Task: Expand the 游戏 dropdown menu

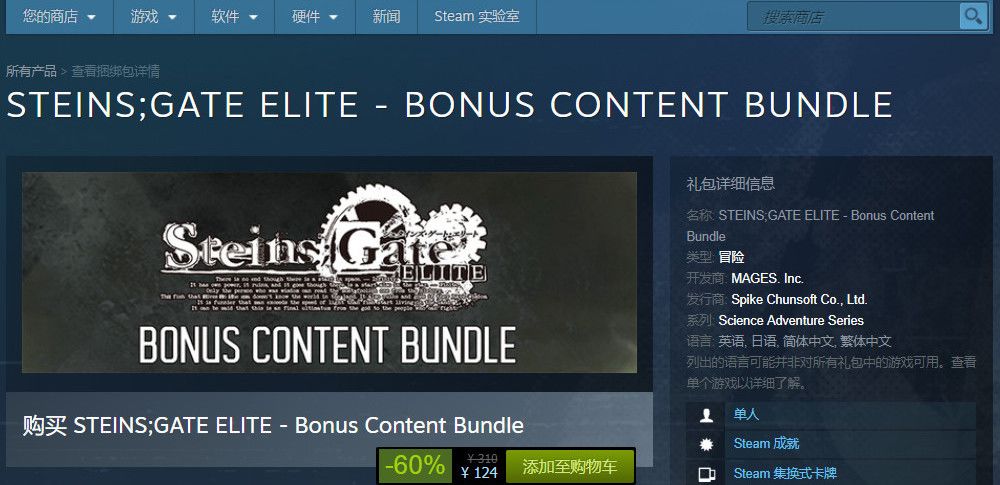Action: [x=154, y=17]
